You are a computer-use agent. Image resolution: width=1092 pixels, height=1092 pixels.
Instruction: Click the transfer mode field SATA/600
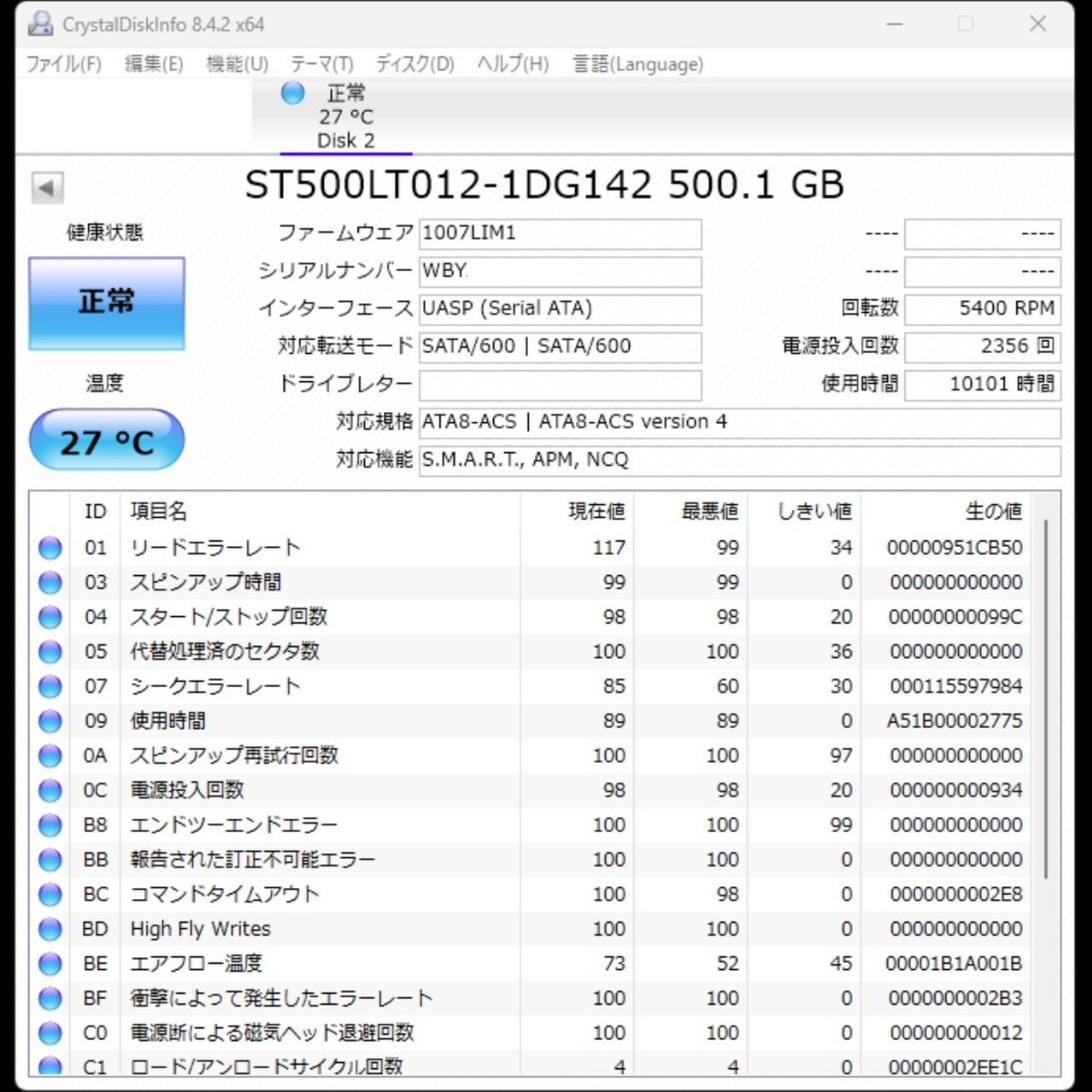coord(561,346)
